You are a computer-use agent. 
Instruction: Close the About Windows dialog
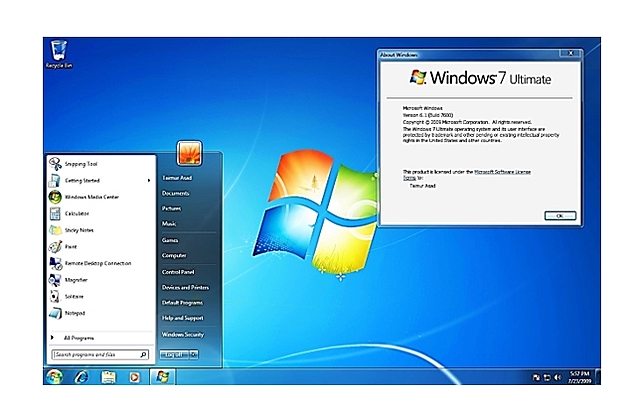(x=570, y=53)
